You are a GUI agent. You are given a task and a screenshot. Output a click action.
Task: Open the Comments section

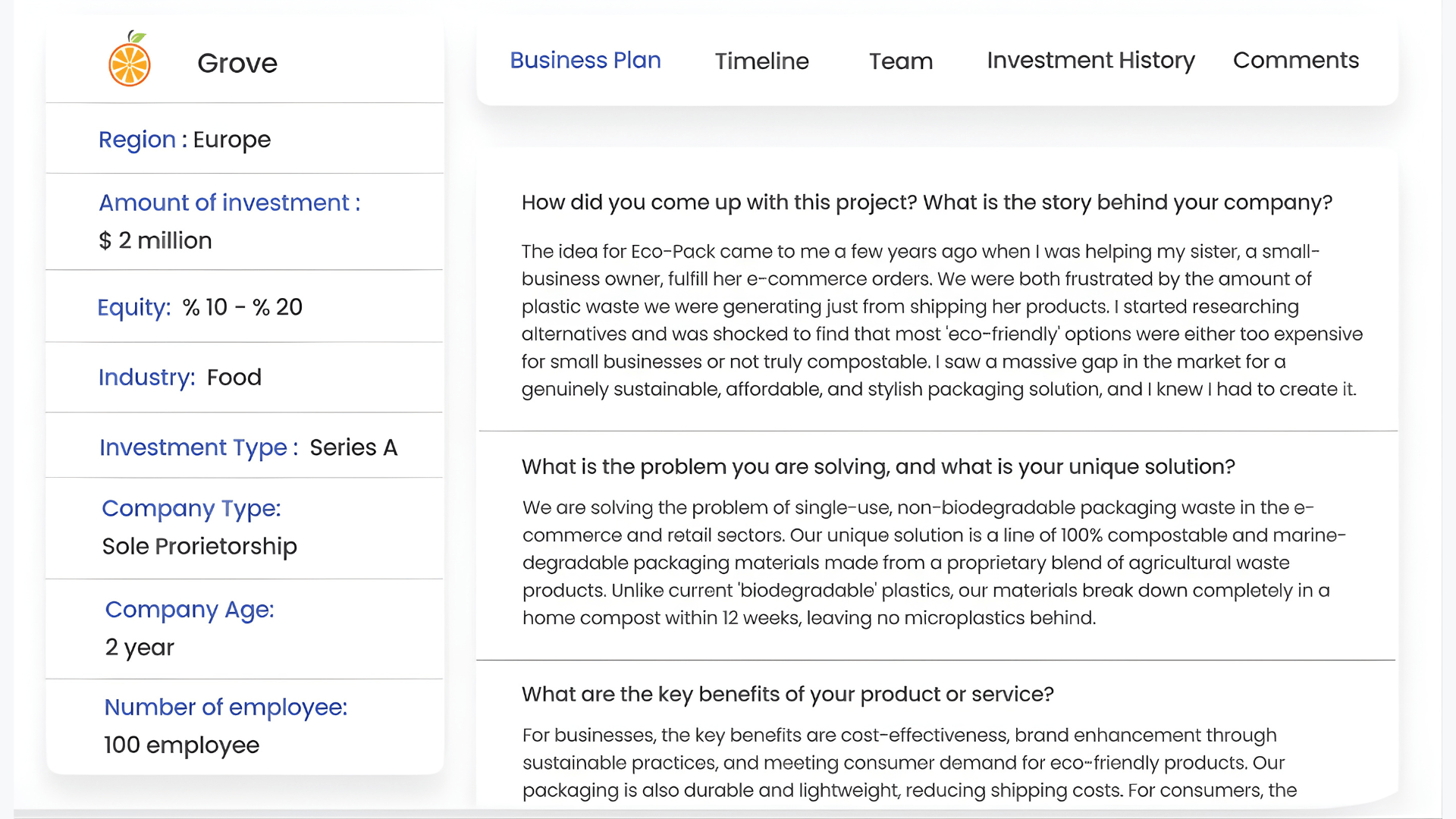[x=1295, y=60]
